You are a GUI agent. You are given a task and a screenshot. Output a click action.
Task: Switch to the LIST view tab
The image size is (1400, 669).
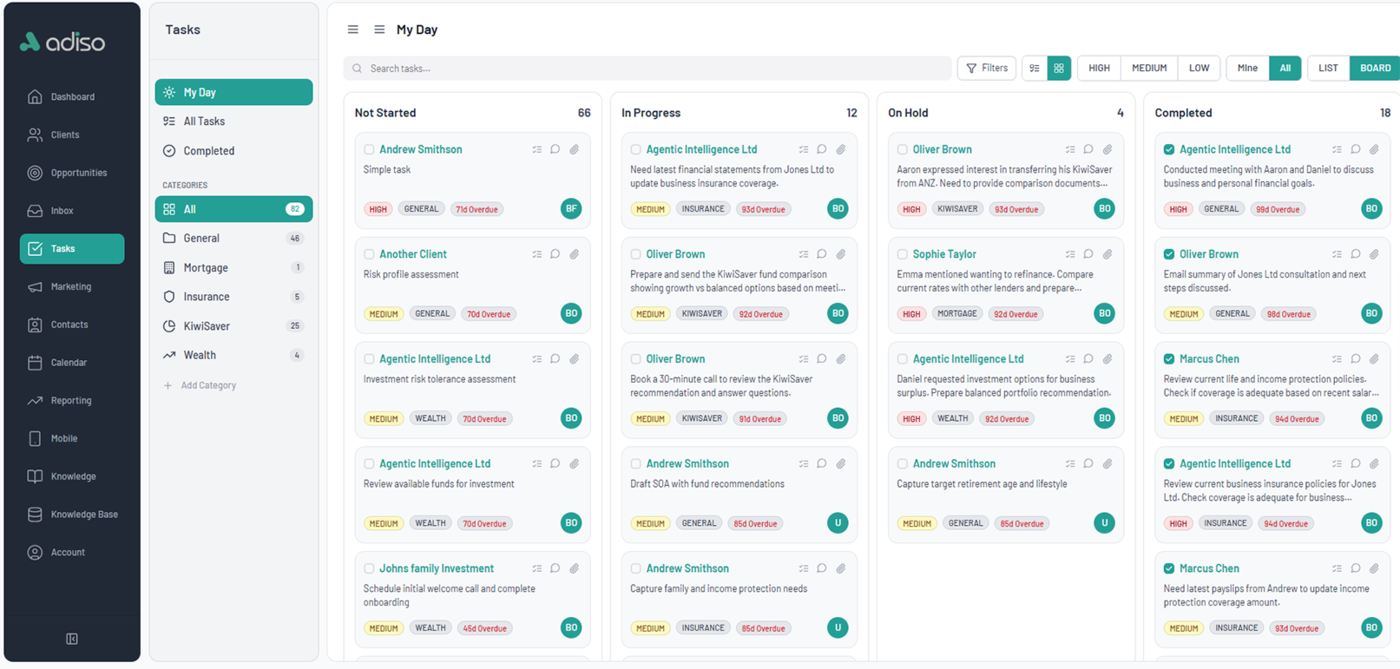pyautogui.click(x=1327, y=67)
